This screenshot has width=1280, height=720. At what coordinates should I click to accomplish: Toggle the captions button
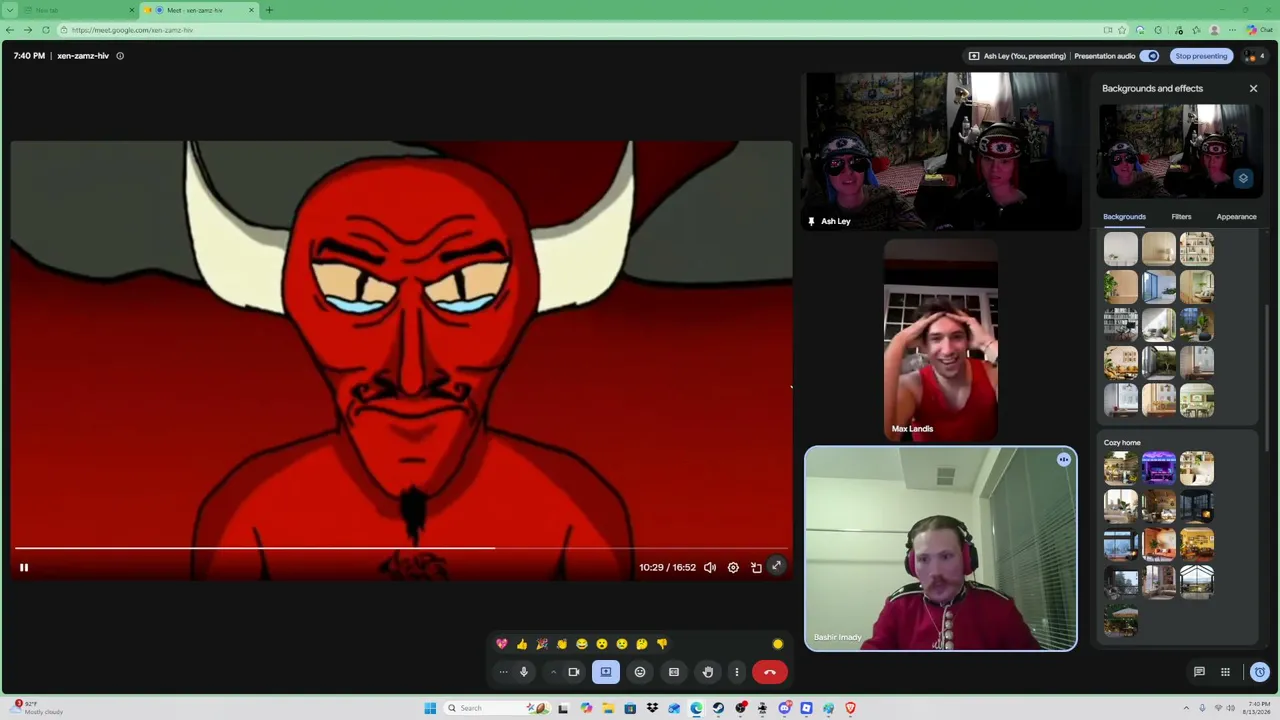click(x=674, y=672)
